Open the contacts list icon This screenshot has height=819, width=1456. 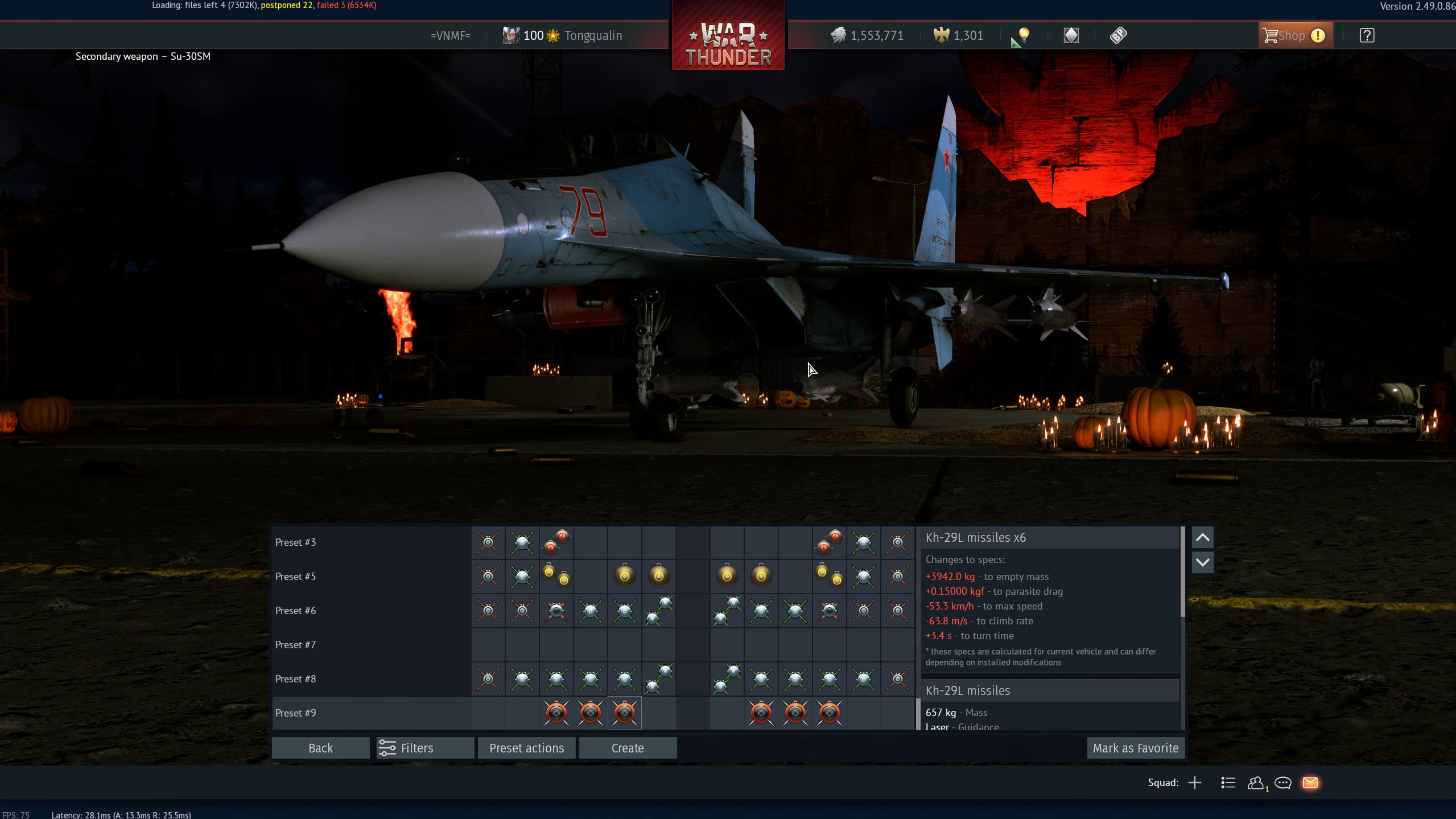pyautogui.click(x=1256, y=783)
